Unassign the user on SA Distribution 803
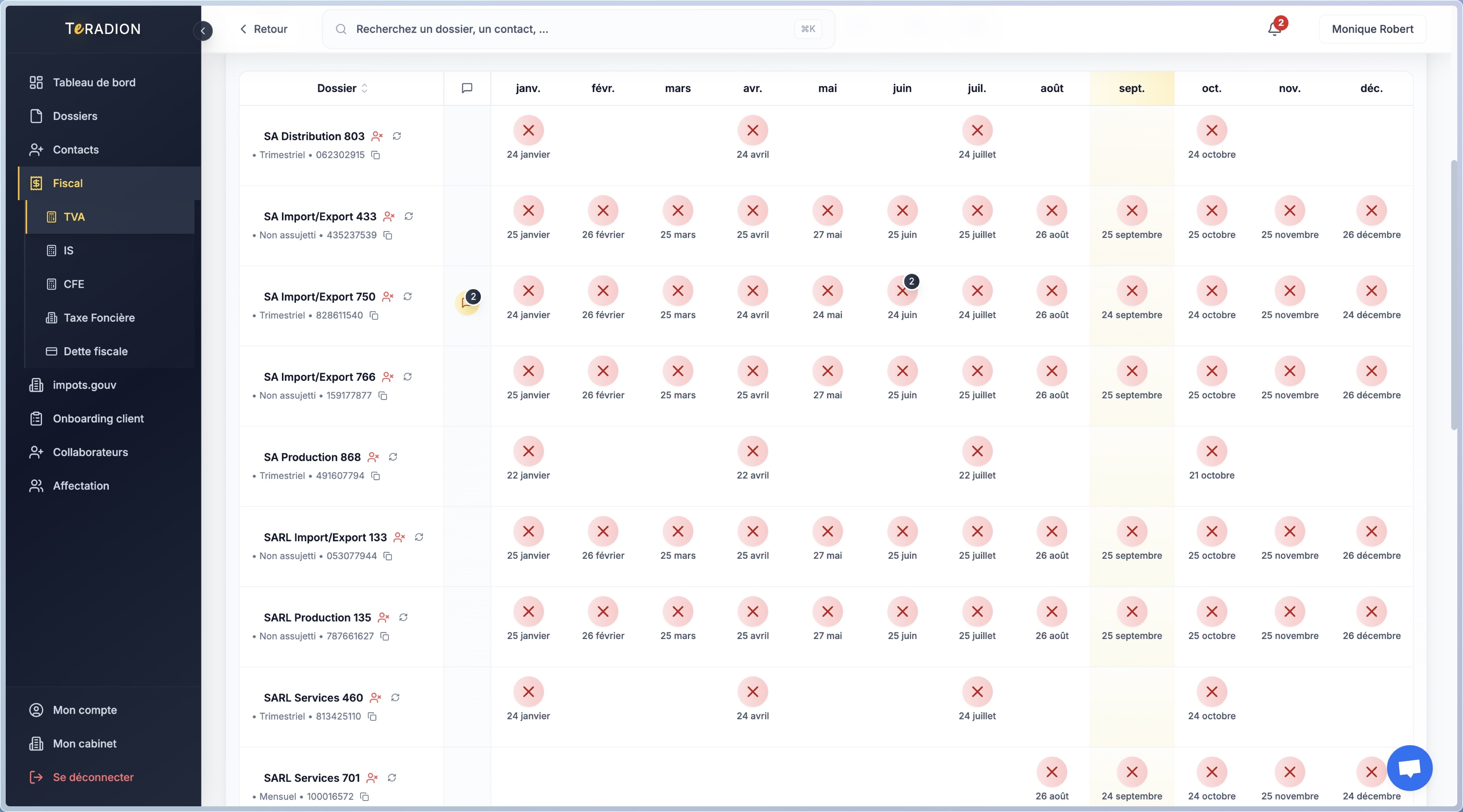This screenshot has width=1463, height=812. (x=378, y=136)
